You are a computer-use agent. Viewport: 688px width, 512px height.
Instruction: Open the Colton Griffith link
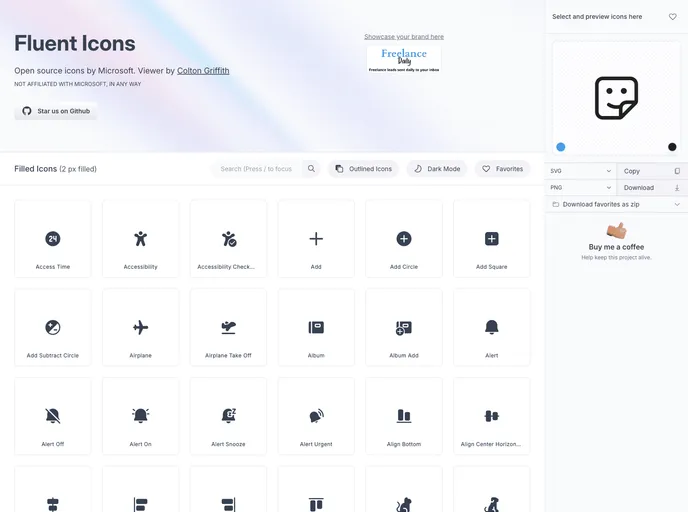point(203,71)
